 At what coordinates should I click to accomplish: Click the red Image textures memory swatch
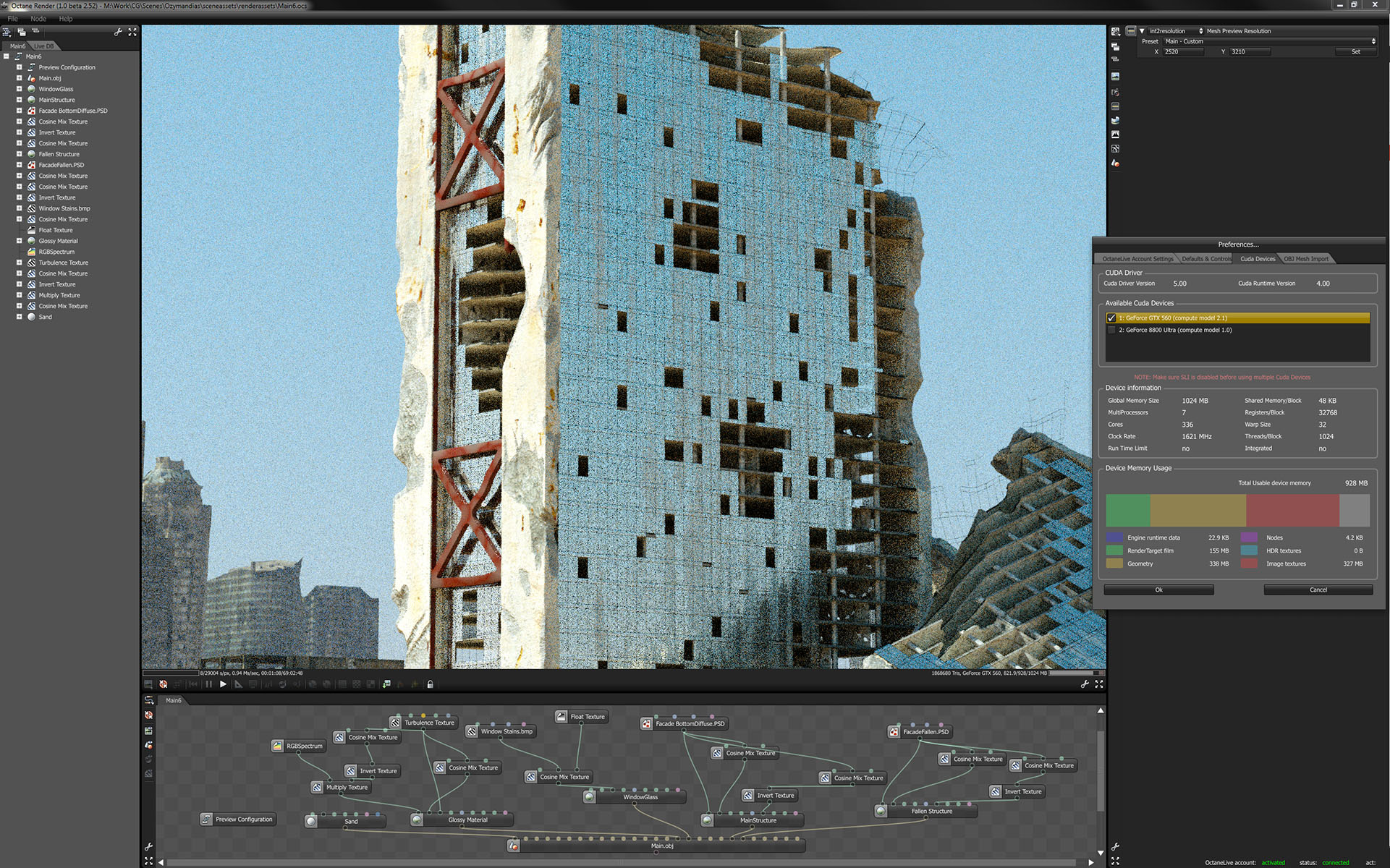[1250, 563]
